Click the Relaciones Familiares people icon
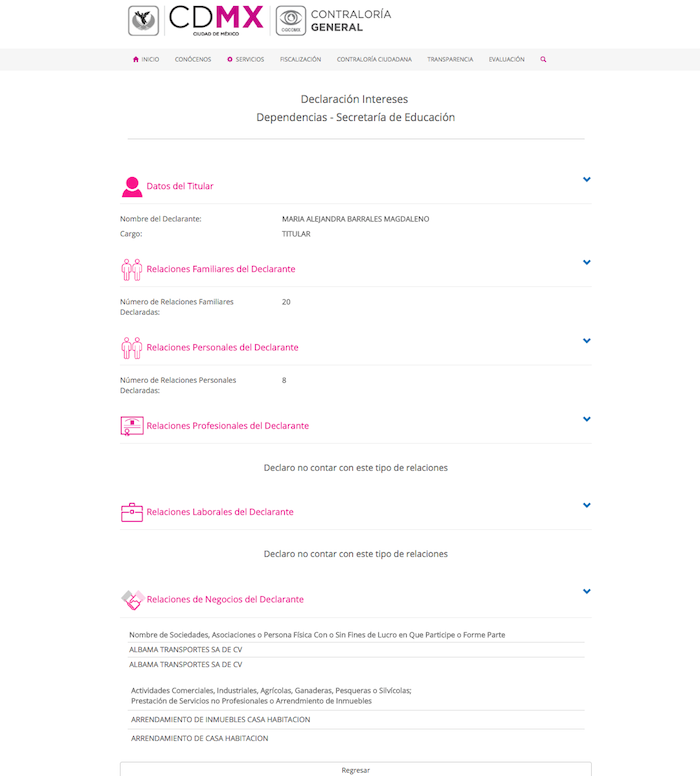 (132, 269)
